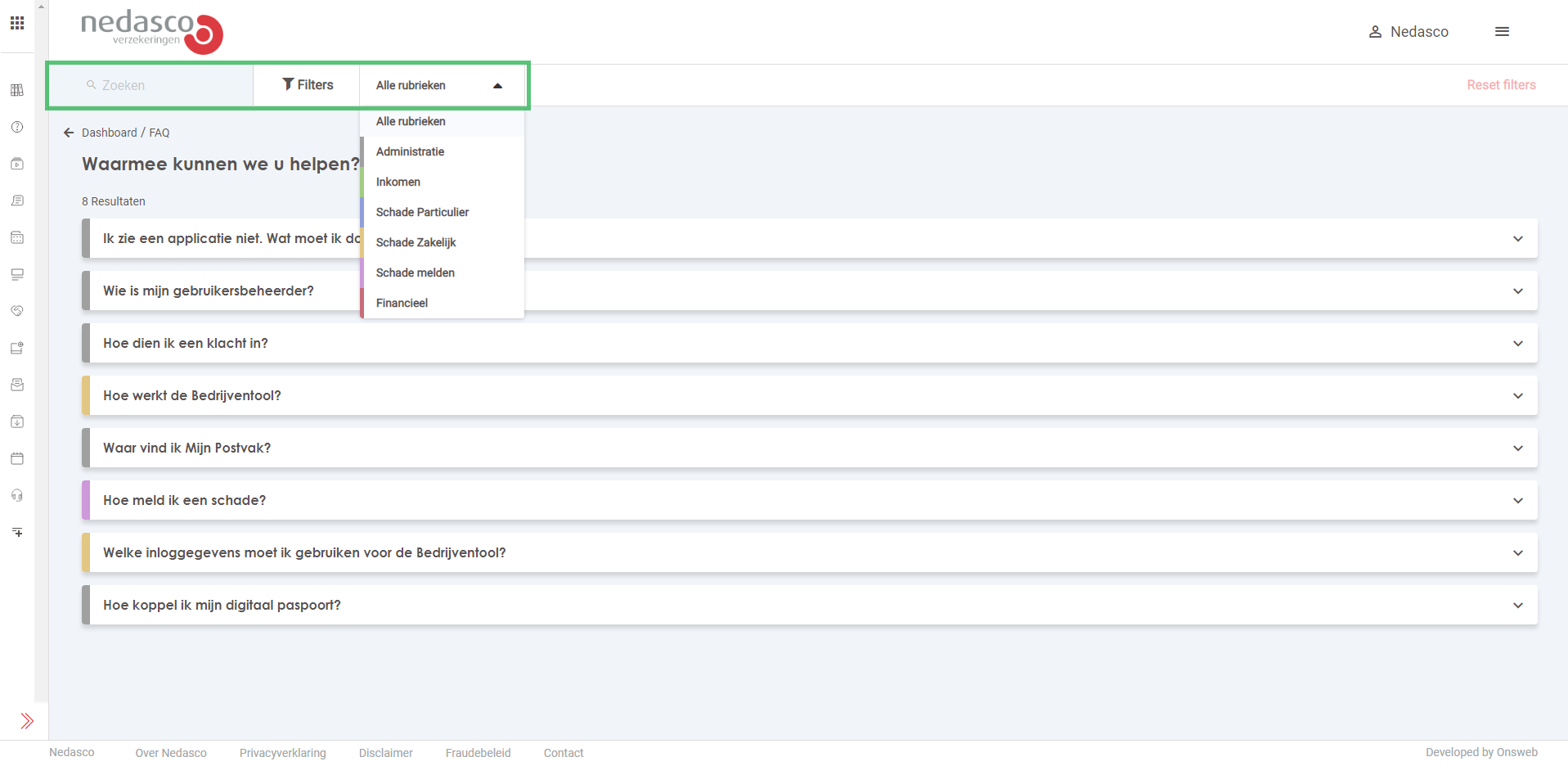This screenshot has width=1568, height=766.
Task: Open the Contact footer link
Action: point(564,753)
